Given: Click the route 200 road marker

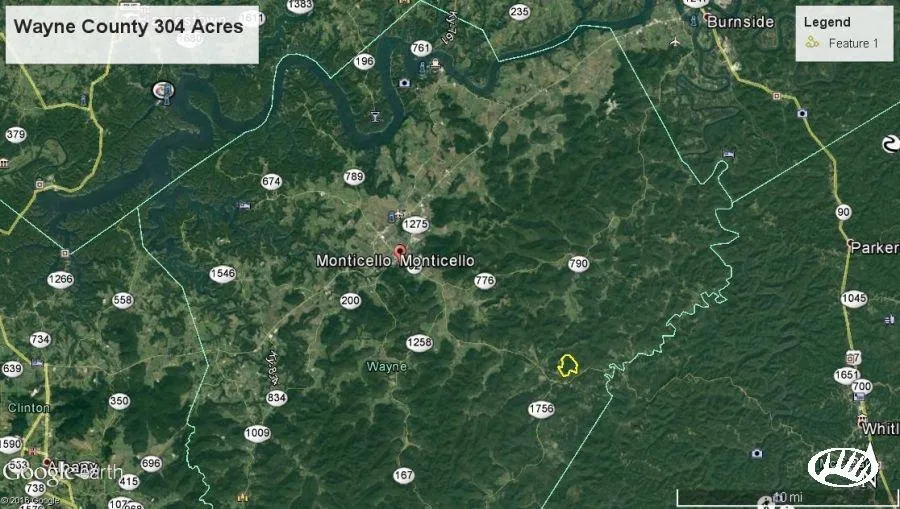Looking at the screenshot, I should coord(350,301).
